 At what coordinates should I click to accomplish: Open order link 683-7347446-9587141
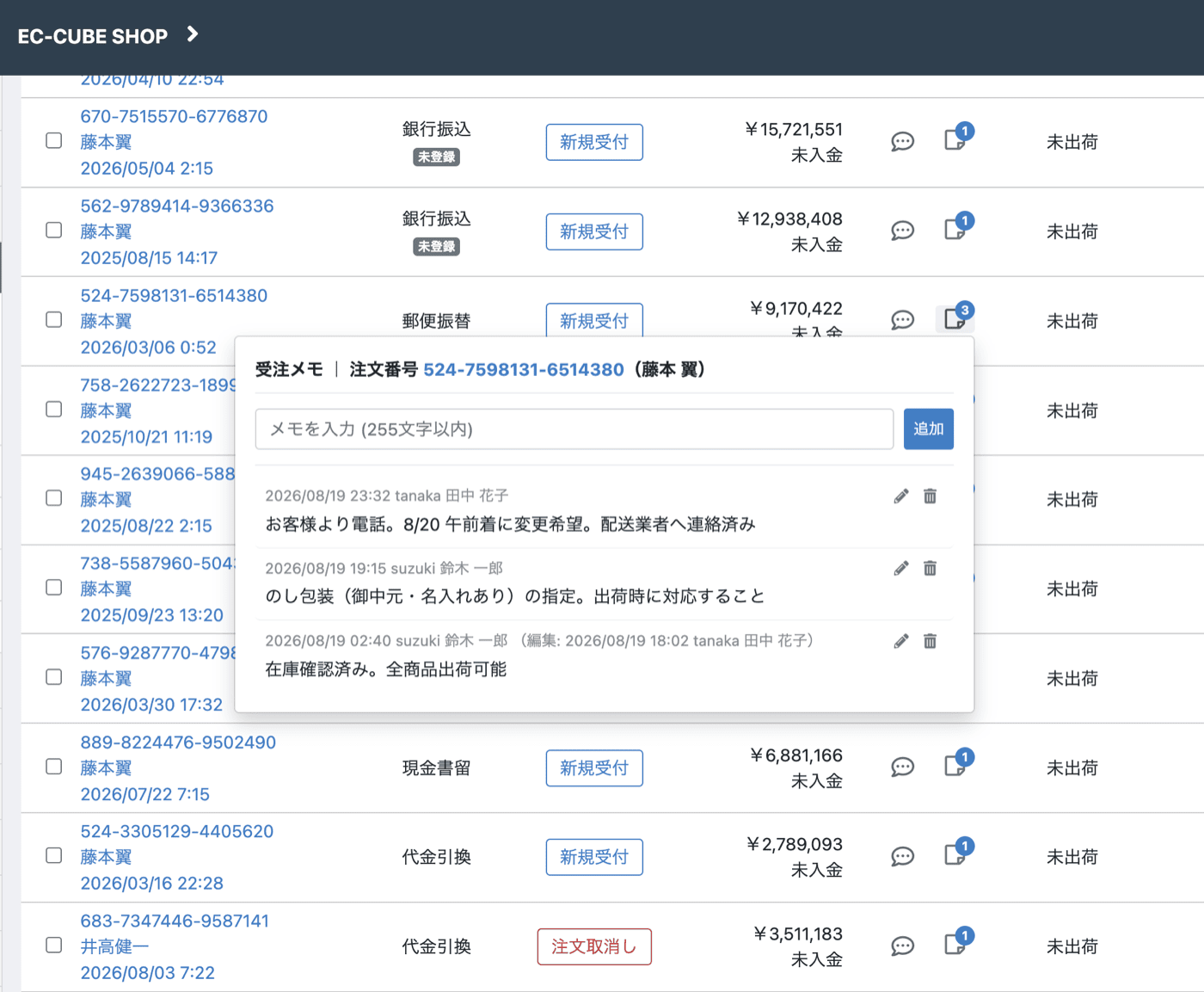pos(175,921)
